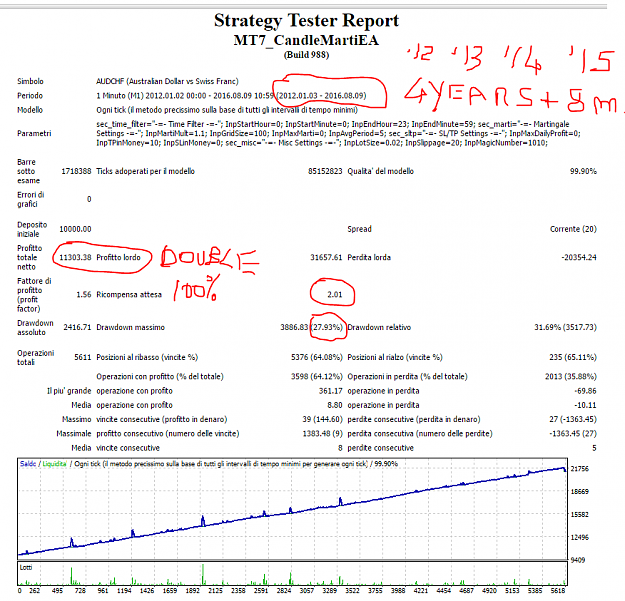Click the "Spread" label

pyautogui.click(x=360, y=229)
